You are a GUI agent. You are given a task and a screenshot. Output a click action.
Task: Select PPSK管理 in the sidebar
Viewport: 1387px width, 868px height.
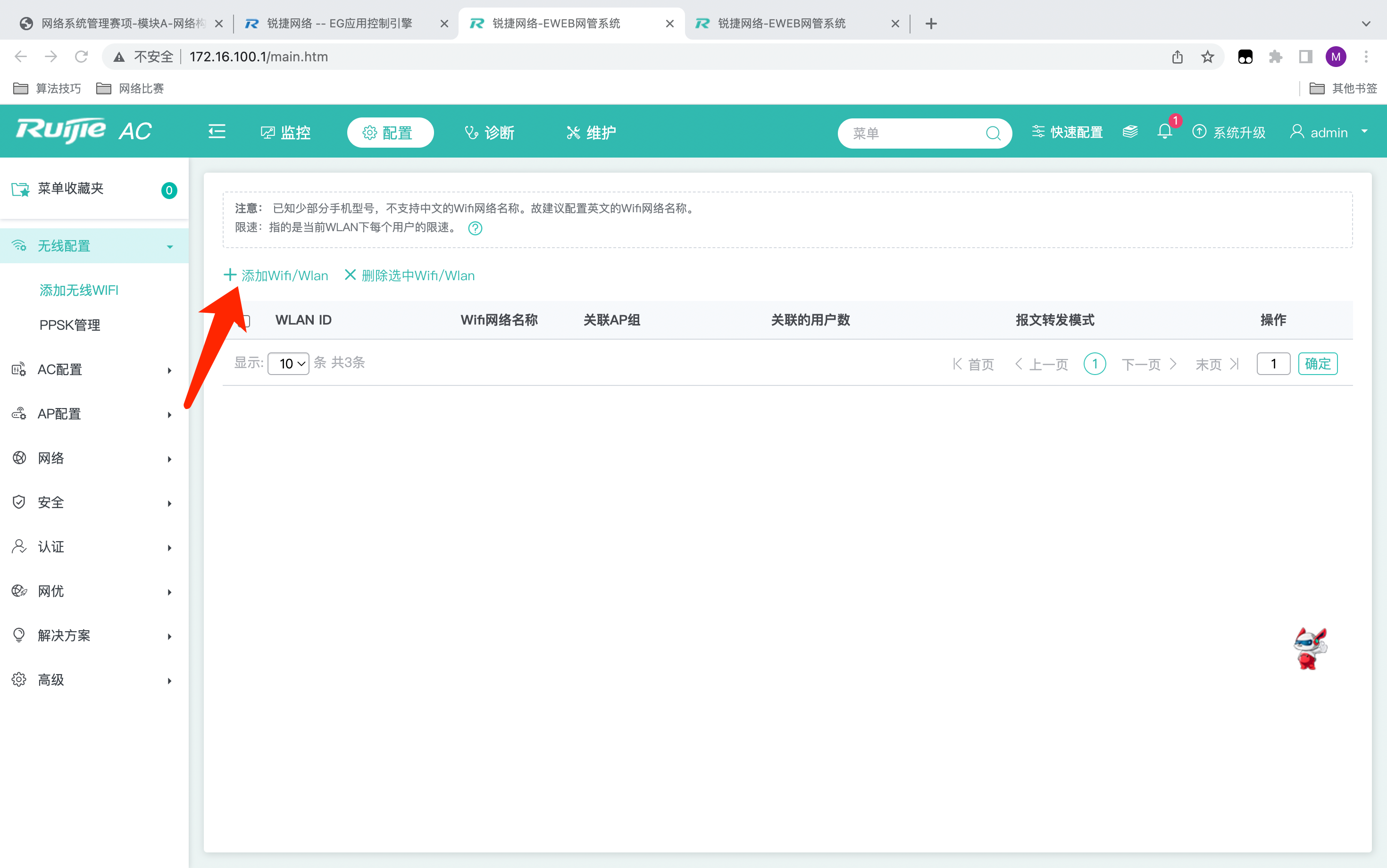[70, 325]
